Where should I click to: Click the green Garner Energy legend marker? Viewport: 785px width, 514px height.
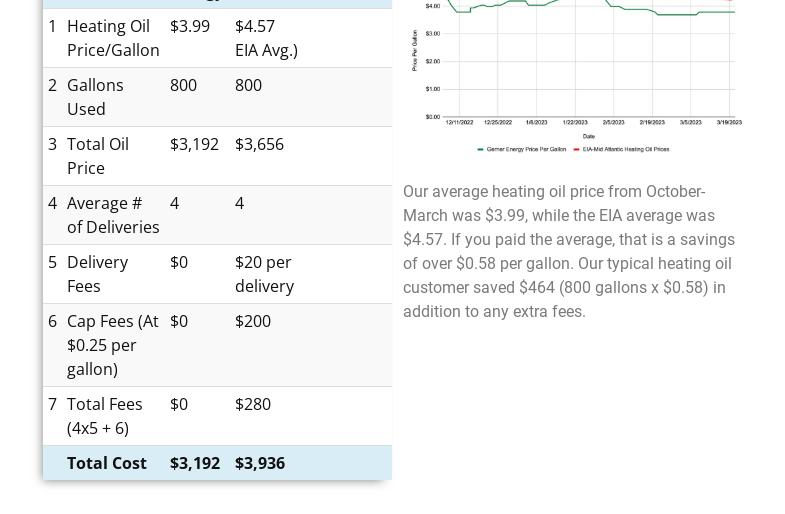click(480, 149)
